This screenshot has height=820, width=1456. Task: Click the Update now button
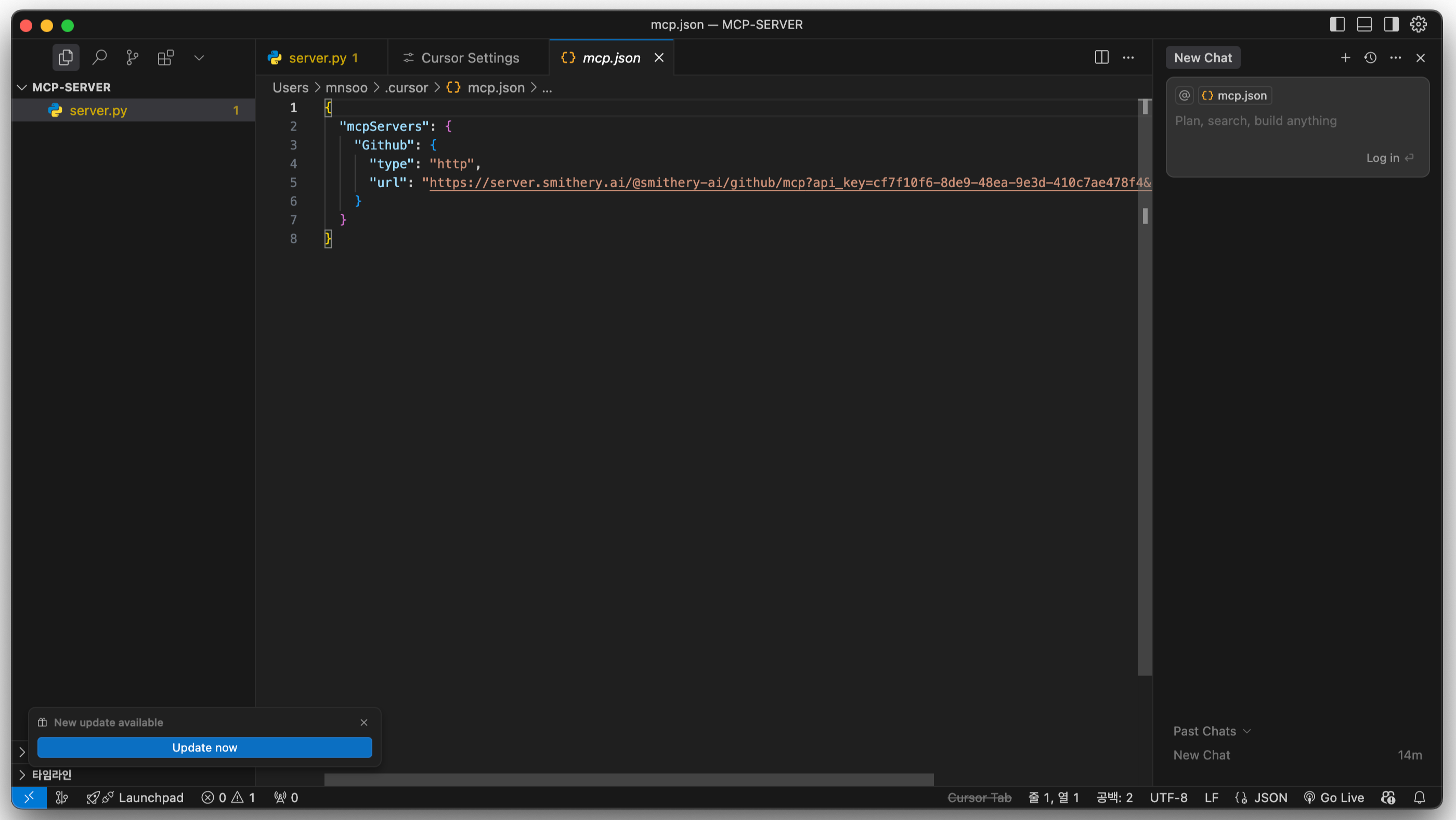tap(204, 747)
